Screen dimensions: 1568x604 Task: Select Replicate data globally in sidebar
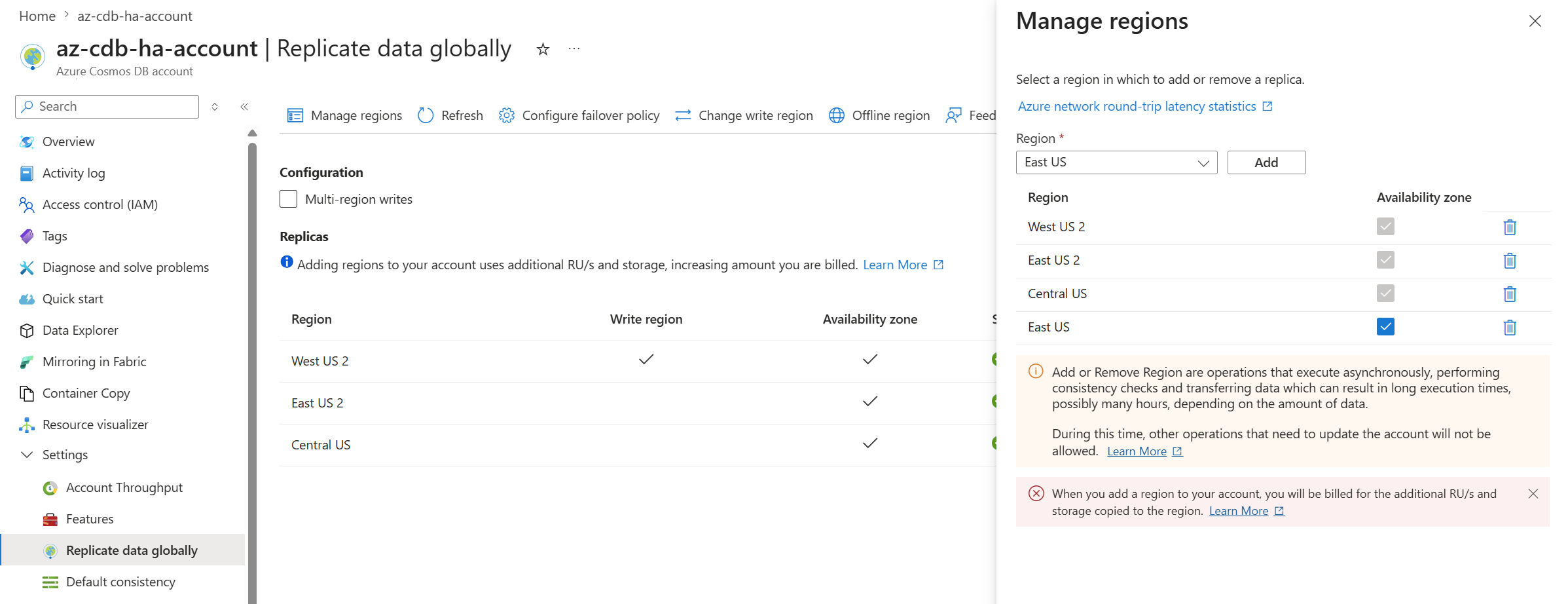click(123, 550)
